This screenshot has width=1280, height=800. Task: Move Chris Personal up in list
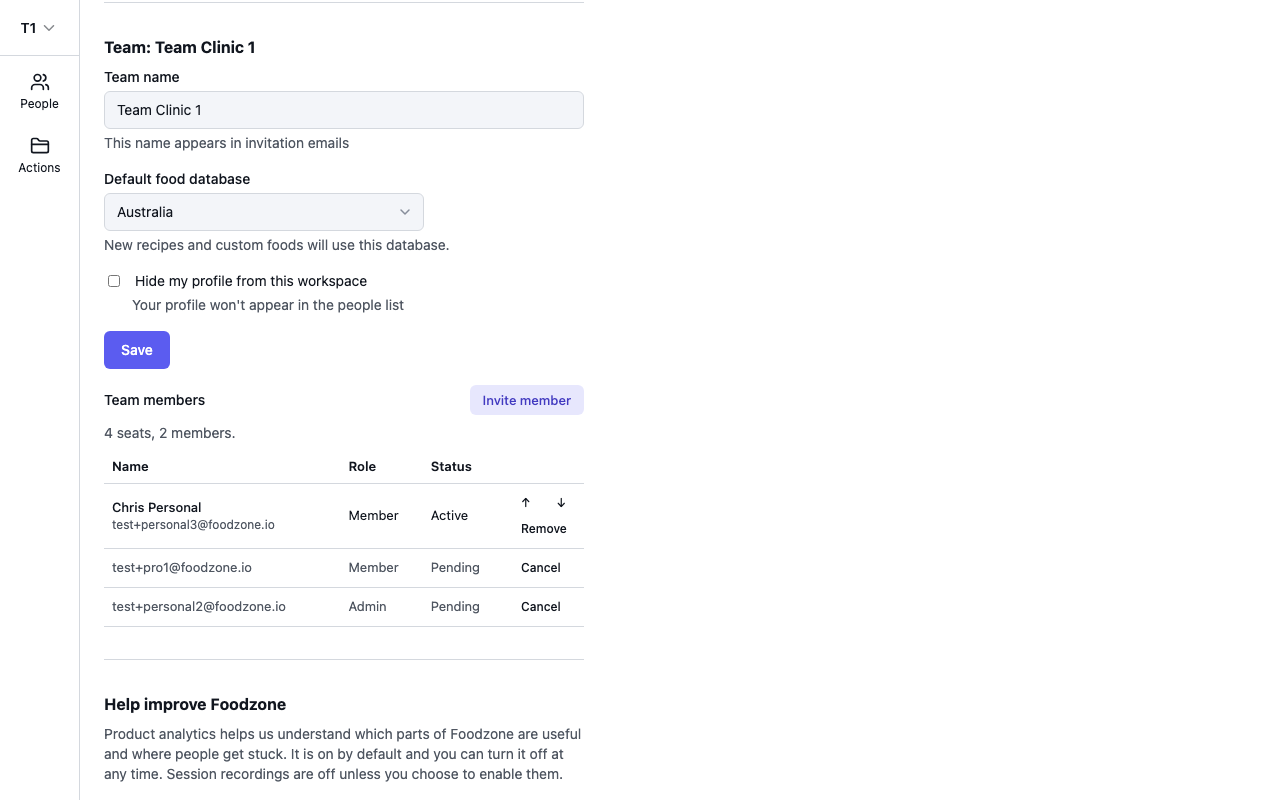click(526, 503)
